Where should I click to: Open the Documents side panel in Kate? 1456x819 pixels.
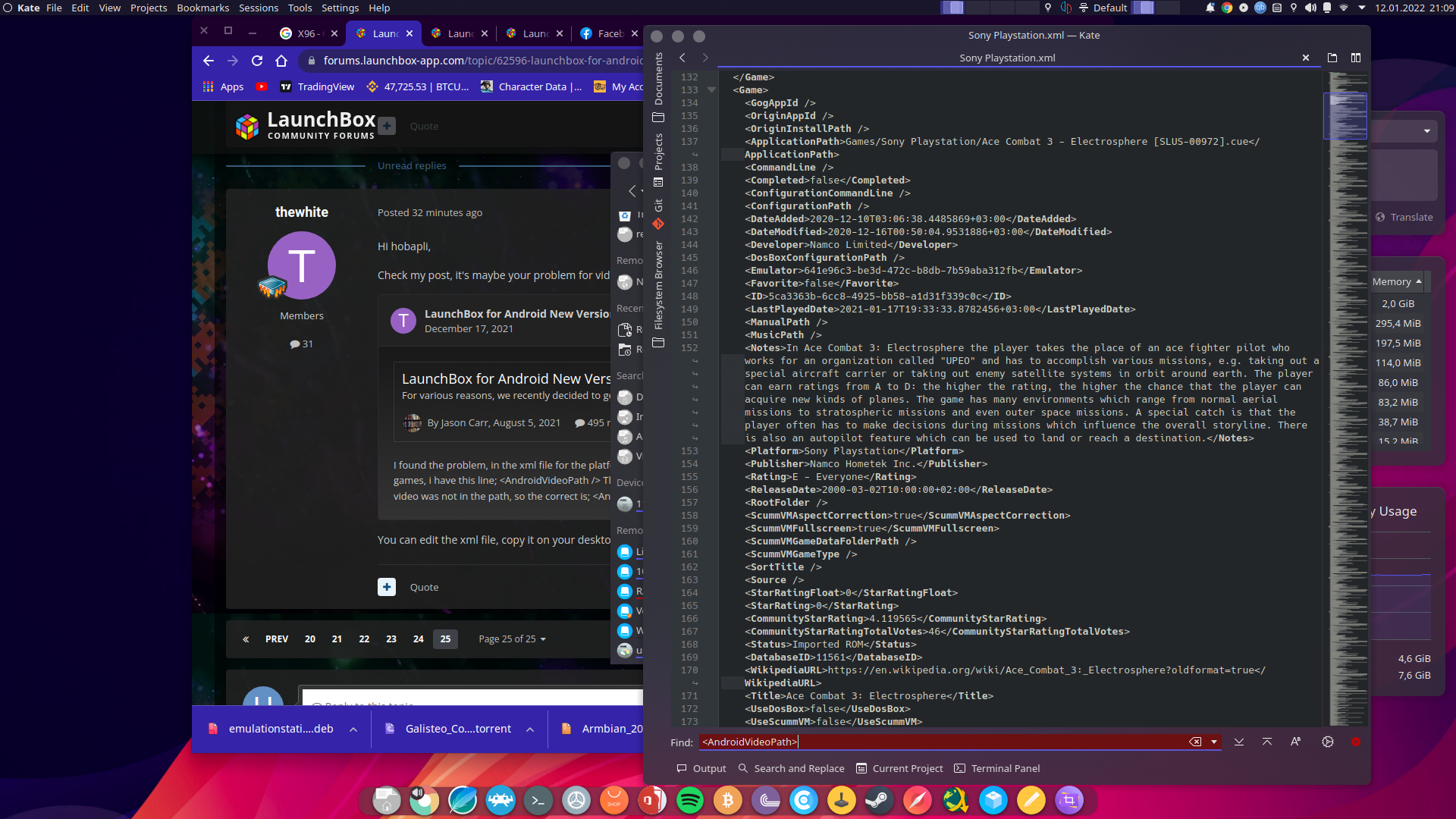658,86
